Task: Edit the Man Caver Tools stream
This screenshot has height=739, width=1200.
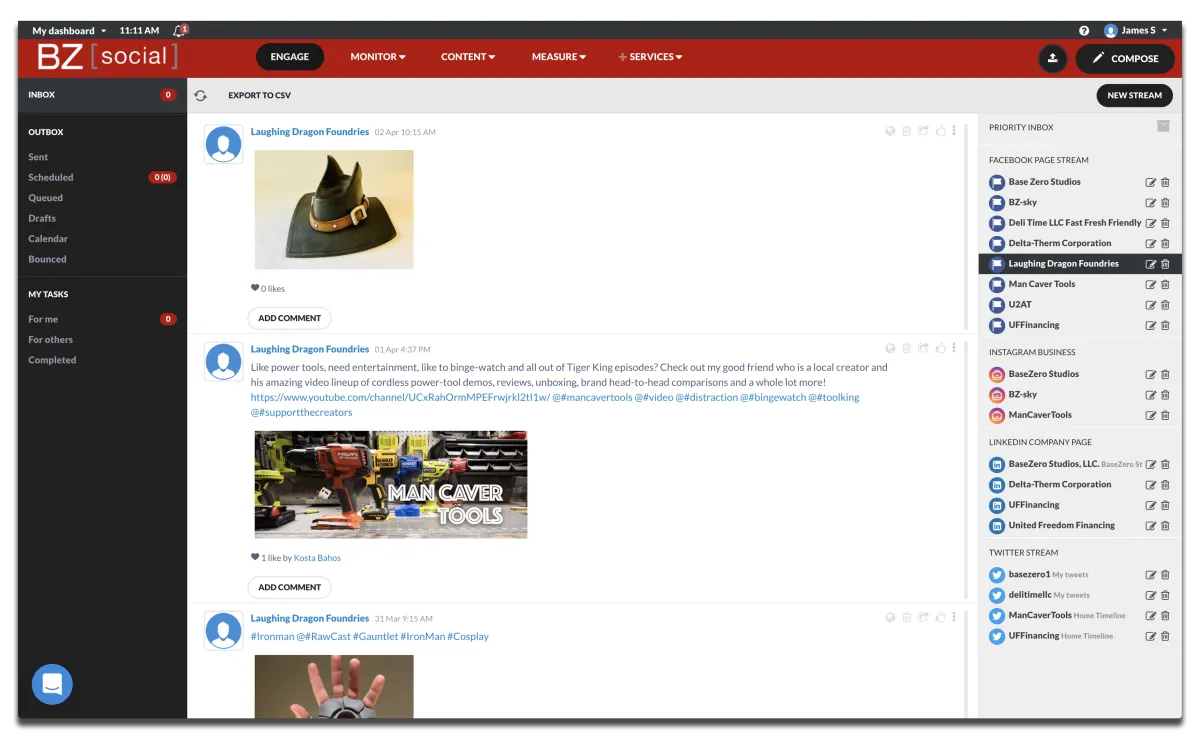Action: click(x=1150, y=285)
